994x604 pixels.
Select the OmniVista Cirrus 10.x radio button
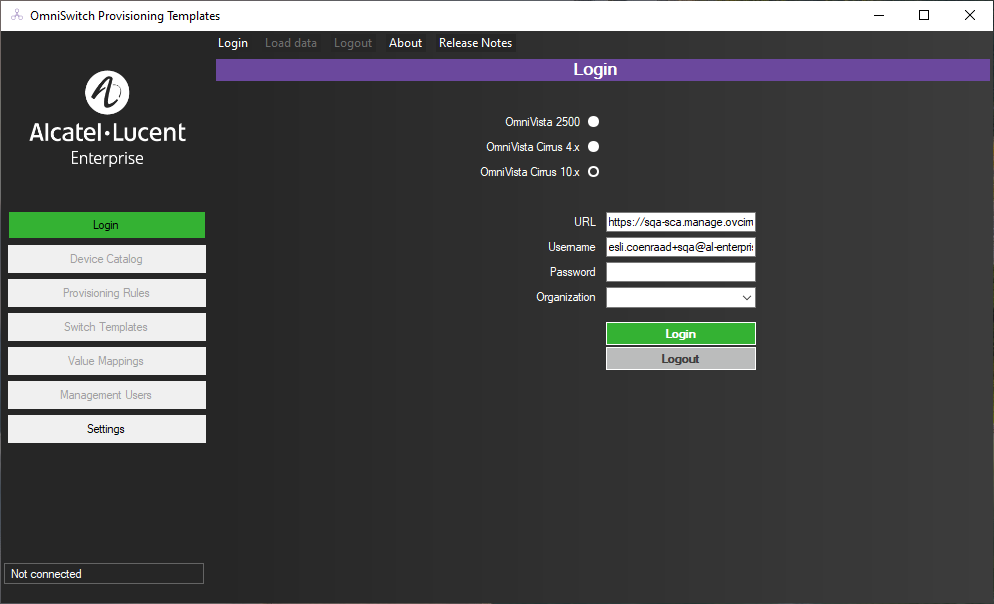click(593, 172)
